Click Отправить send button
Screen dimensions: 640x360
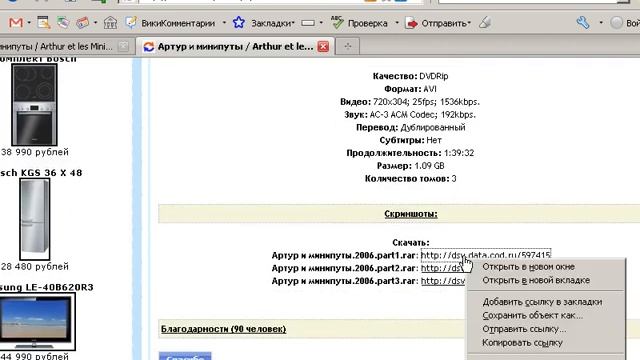[438, 23]
